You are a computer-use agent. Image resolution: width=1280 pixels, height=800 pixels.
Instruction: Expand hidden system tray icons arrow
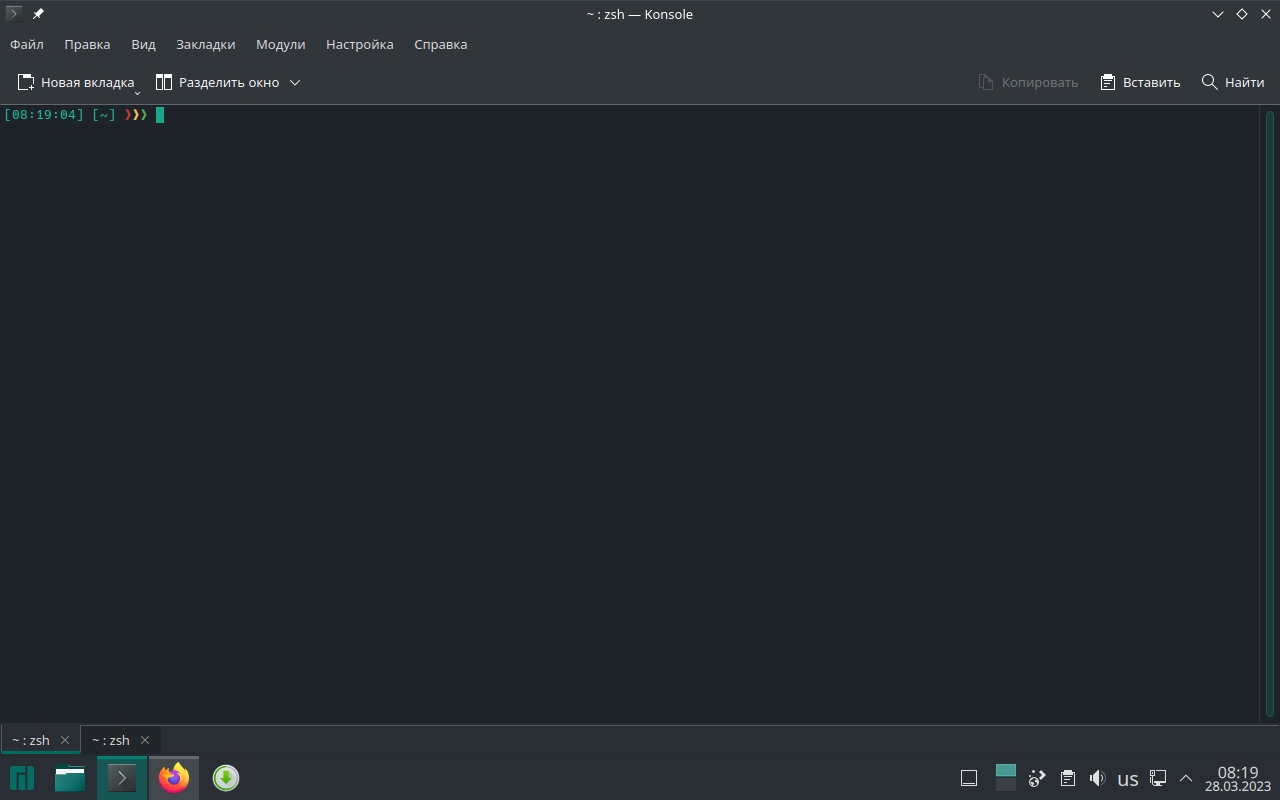(1186, 778)
